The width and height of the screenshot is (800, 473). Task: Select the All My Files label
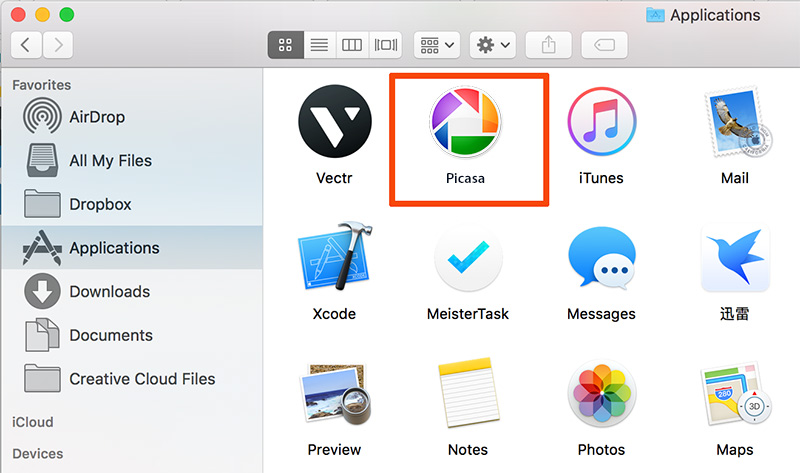tap(111, 160)
